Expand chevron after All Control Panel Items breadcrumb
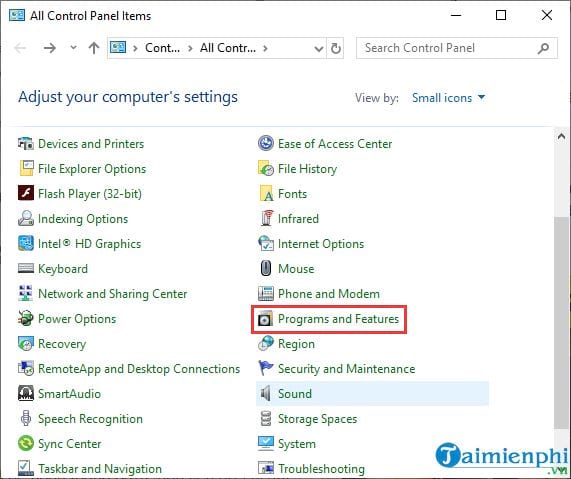Viewport: 571px width, 479px height. 265,48
